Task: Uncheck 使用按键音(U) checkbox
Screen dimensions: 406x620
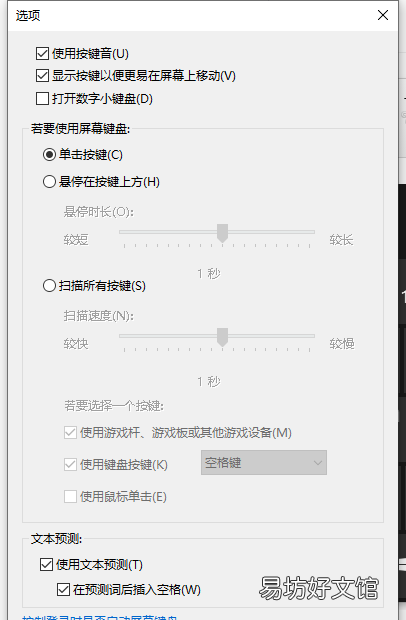Action: tap(42, 53)
